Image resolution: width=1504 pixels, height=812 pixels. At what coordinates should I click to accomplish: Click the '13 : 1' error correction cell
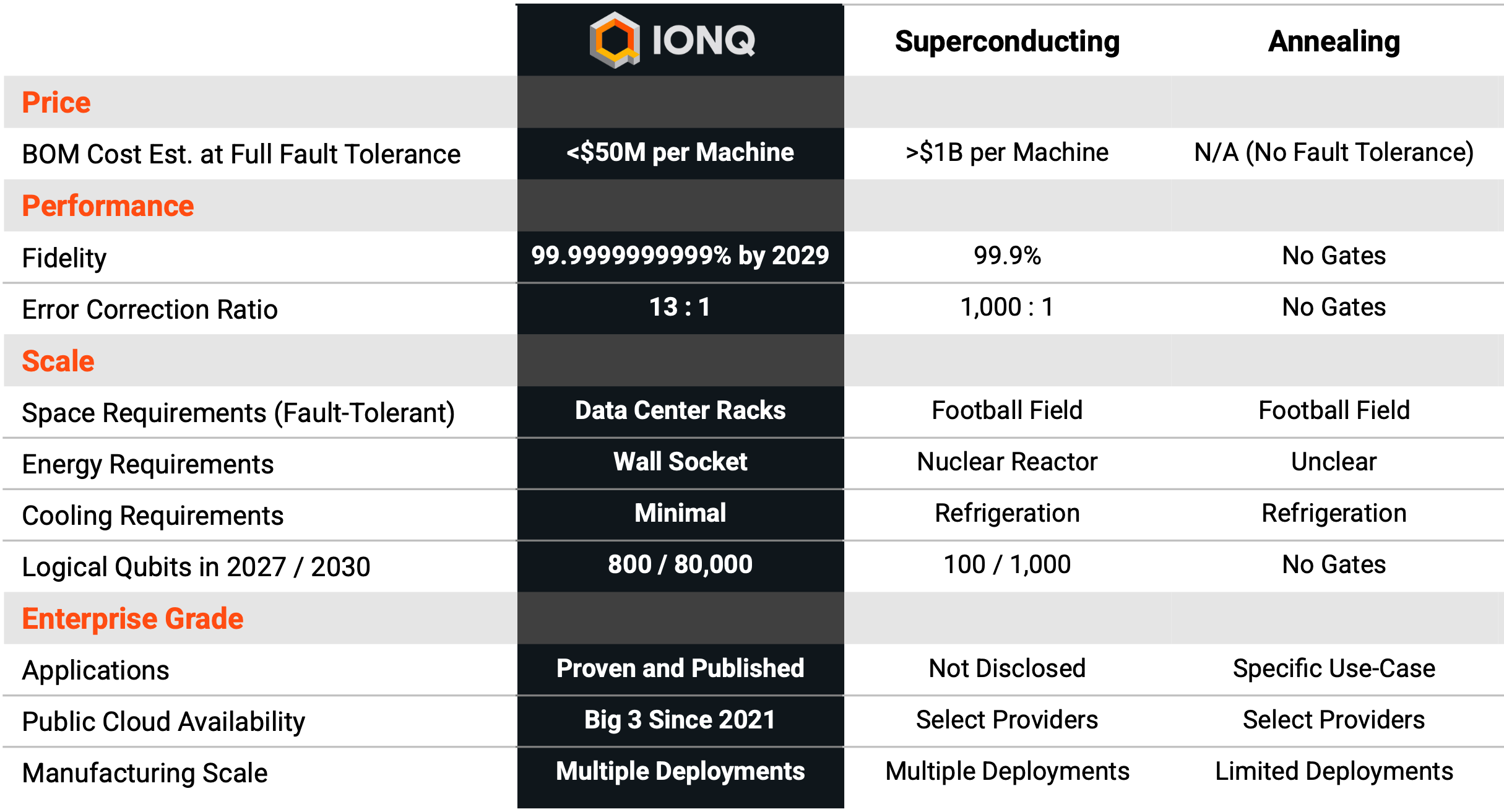coord(680,307)
